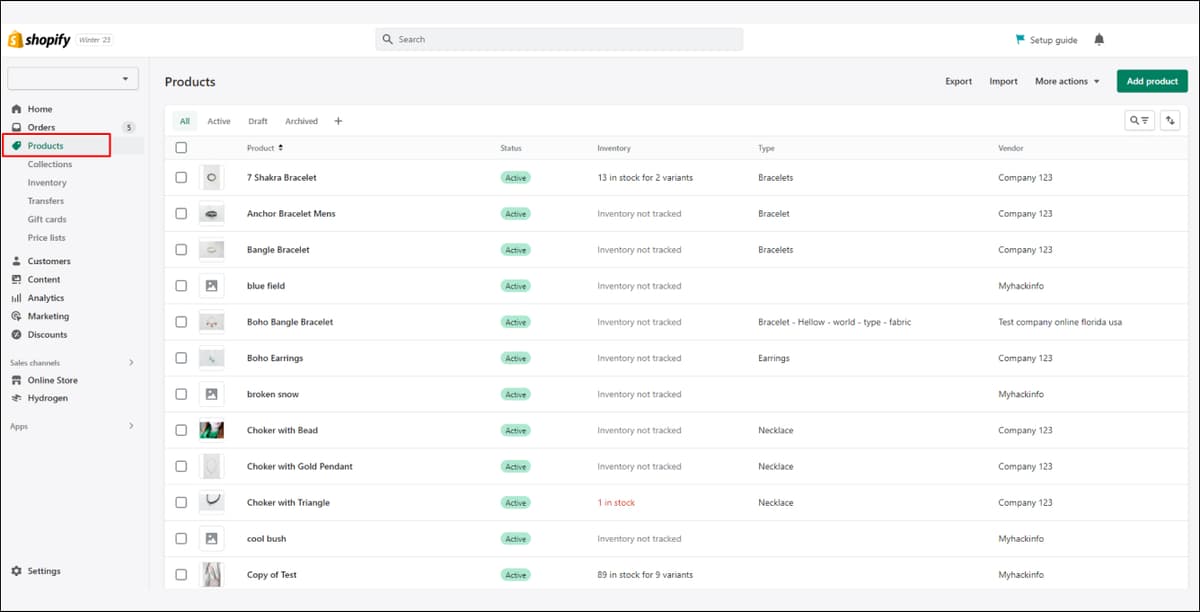Open Inventory in the sidebar
Image resolution: width=1200 pixels, height=612 pixels.
(x=47, y=183)
